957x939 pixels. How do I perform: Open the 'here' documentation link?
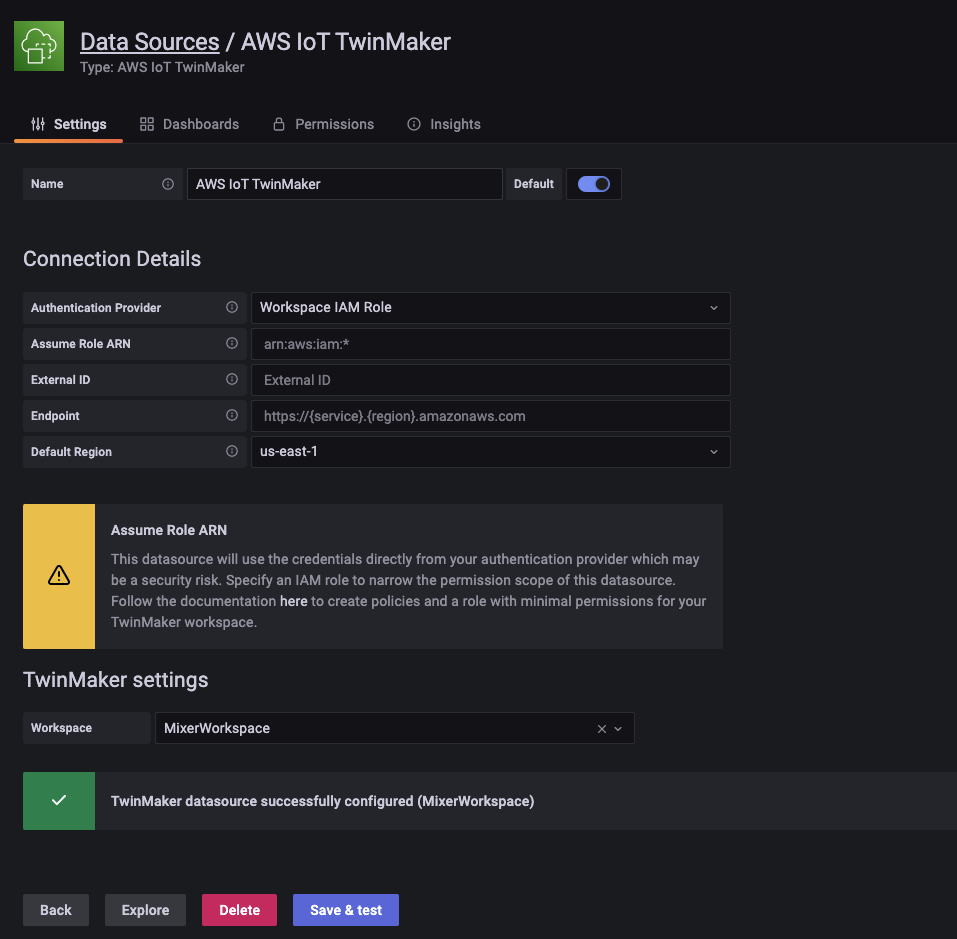click(x=294, y=602)
